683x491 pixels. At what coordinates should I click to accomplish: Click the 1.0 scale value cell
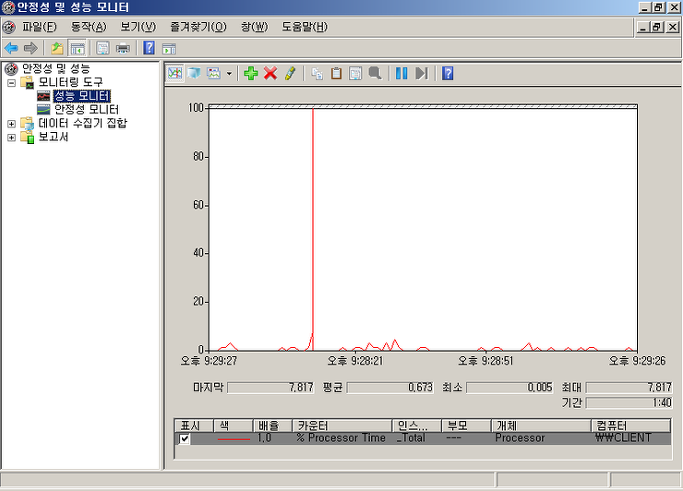[x=264, y=438]
